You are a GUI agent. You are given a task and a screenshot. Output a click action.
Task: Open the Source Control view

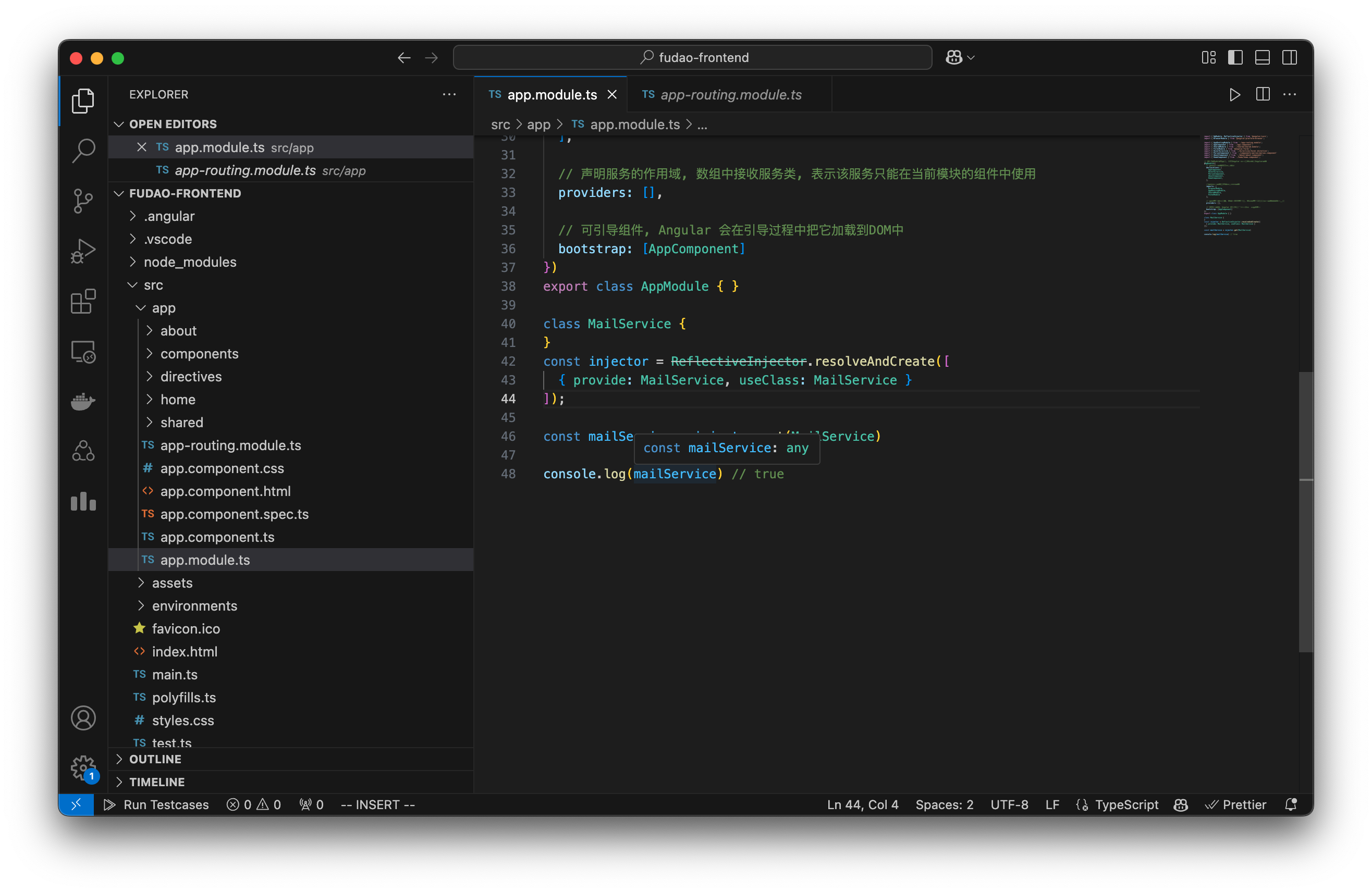click(x=83, y=201)
